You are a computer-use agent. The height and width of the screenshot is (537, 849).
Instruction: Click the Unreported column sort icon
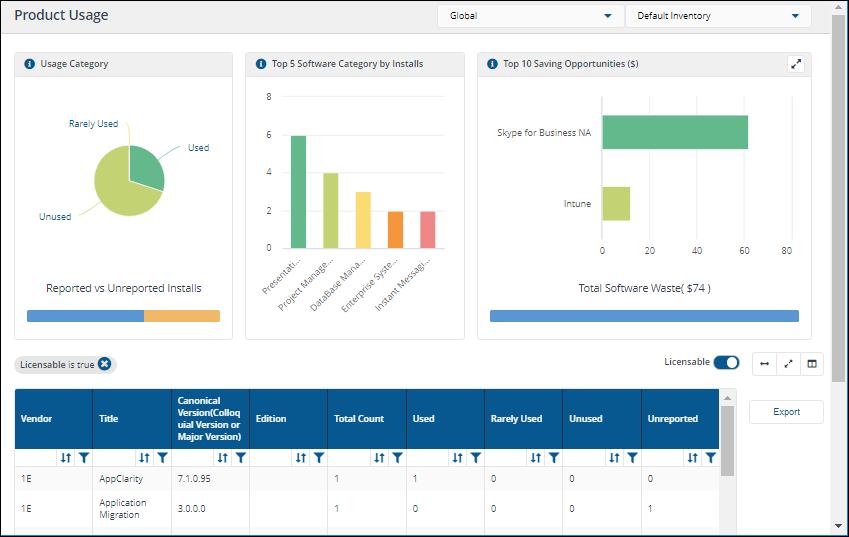coord(692,458)
